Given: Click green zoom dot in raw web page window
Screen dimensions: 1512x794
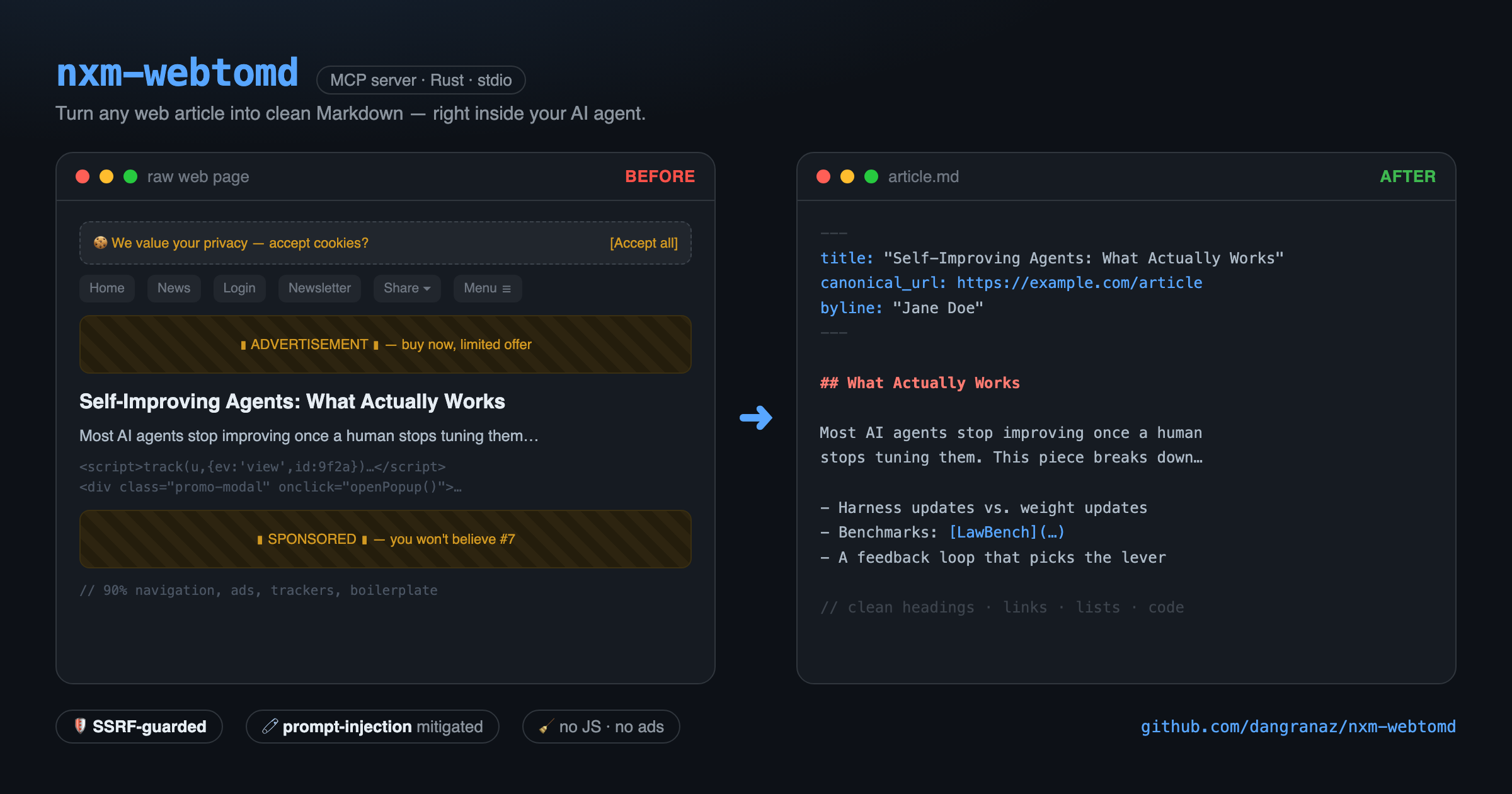Looking at the screenshot, I should (130, 176).
